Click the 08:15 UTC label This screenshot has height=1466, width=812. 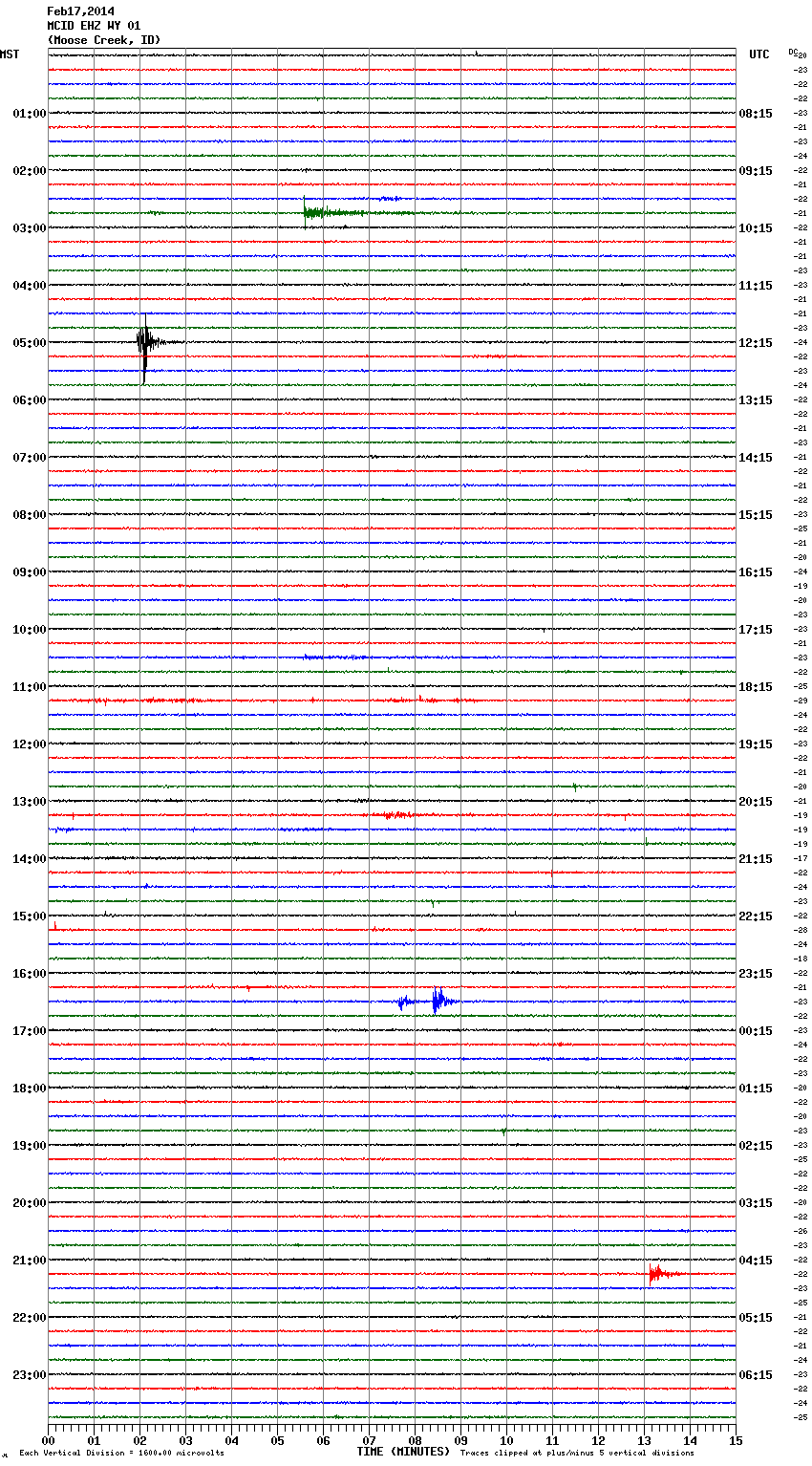pos(756,114)
